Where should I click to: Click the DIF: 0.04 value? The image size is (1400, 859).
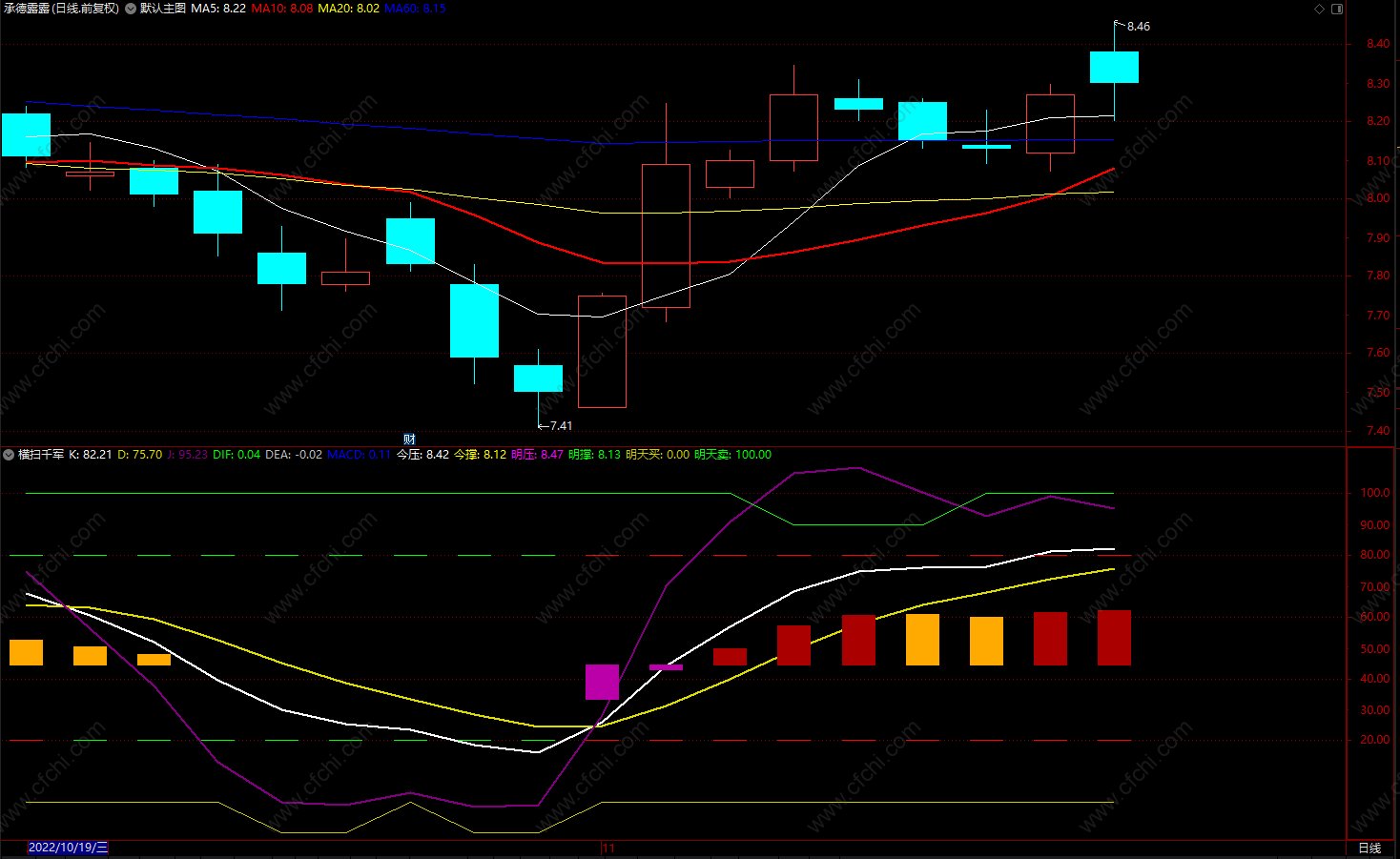pos(237,455)
